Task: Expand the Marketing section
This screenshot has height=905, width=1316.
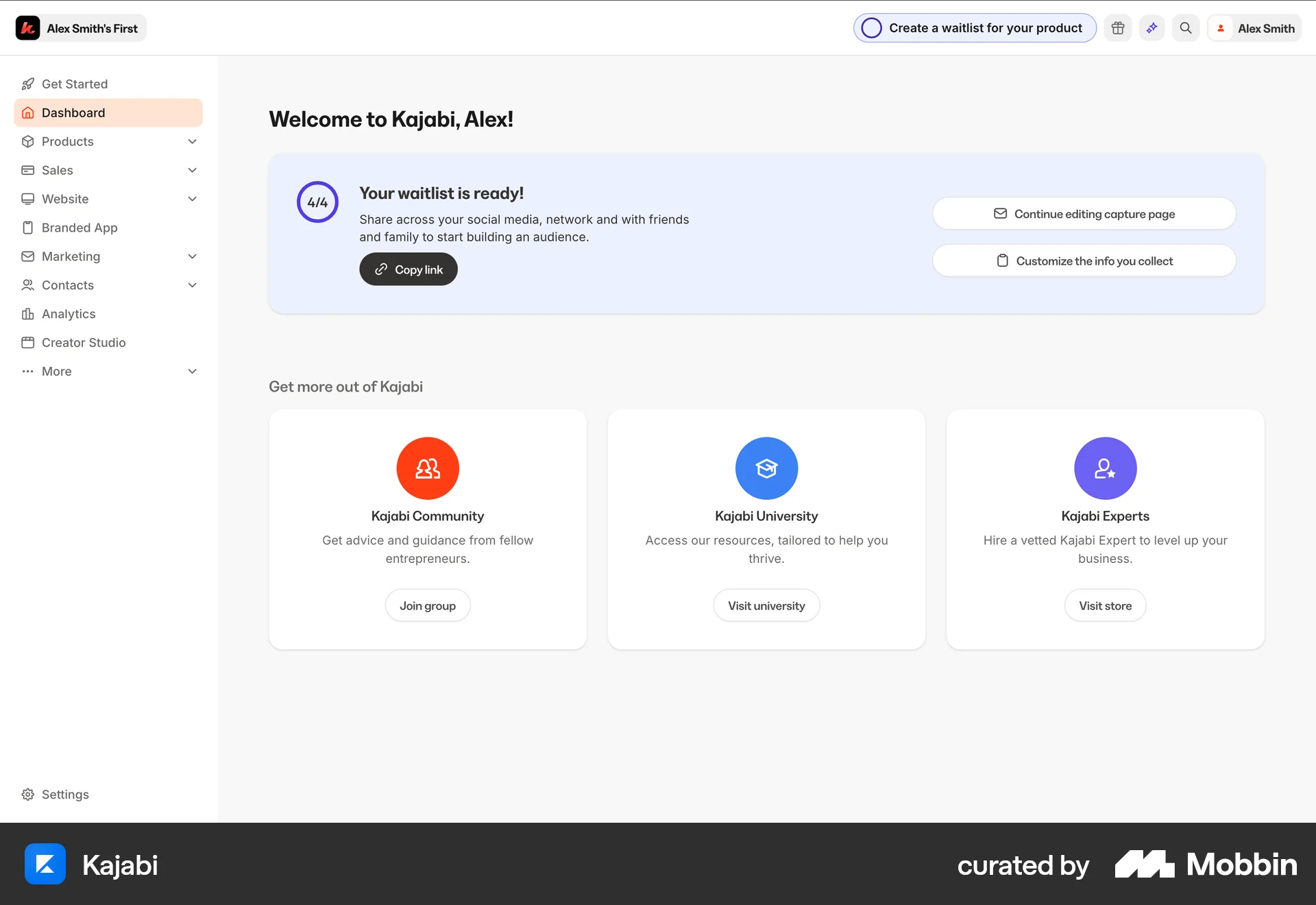Action: [x=193, y=256]
